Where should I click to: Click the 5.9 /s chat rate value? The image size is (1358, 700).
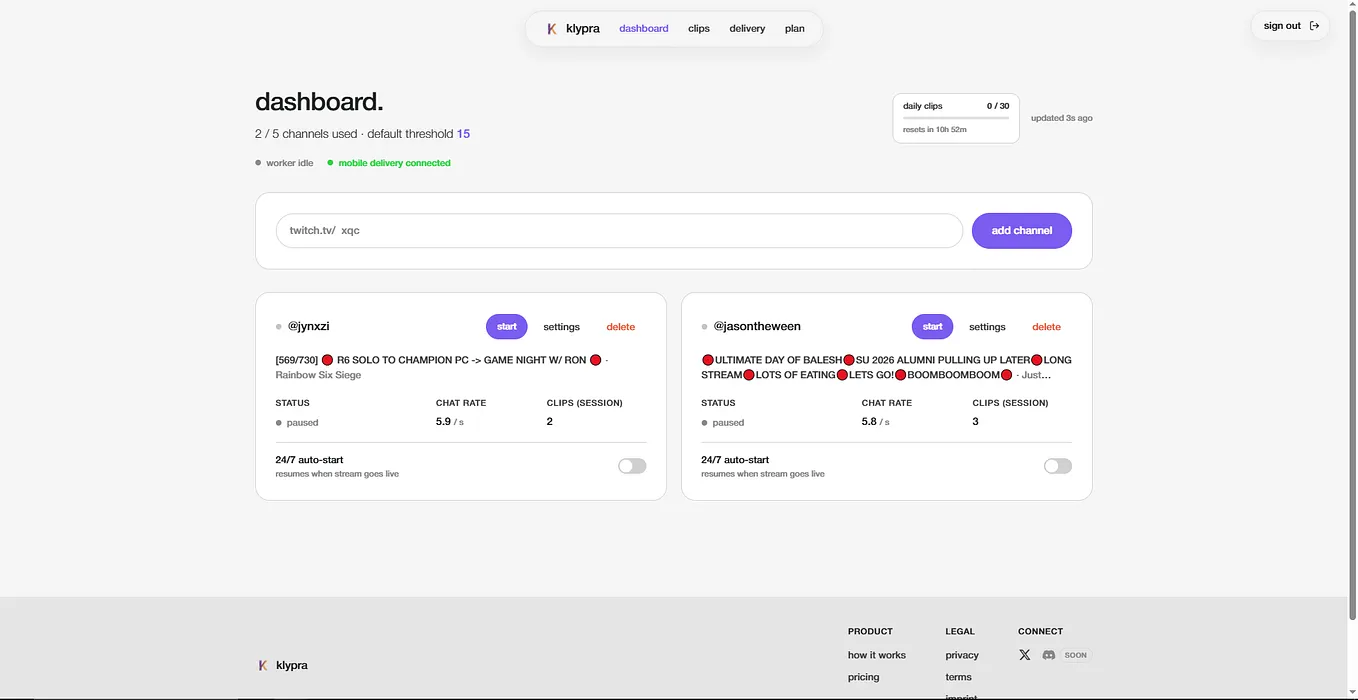[450, 422]
